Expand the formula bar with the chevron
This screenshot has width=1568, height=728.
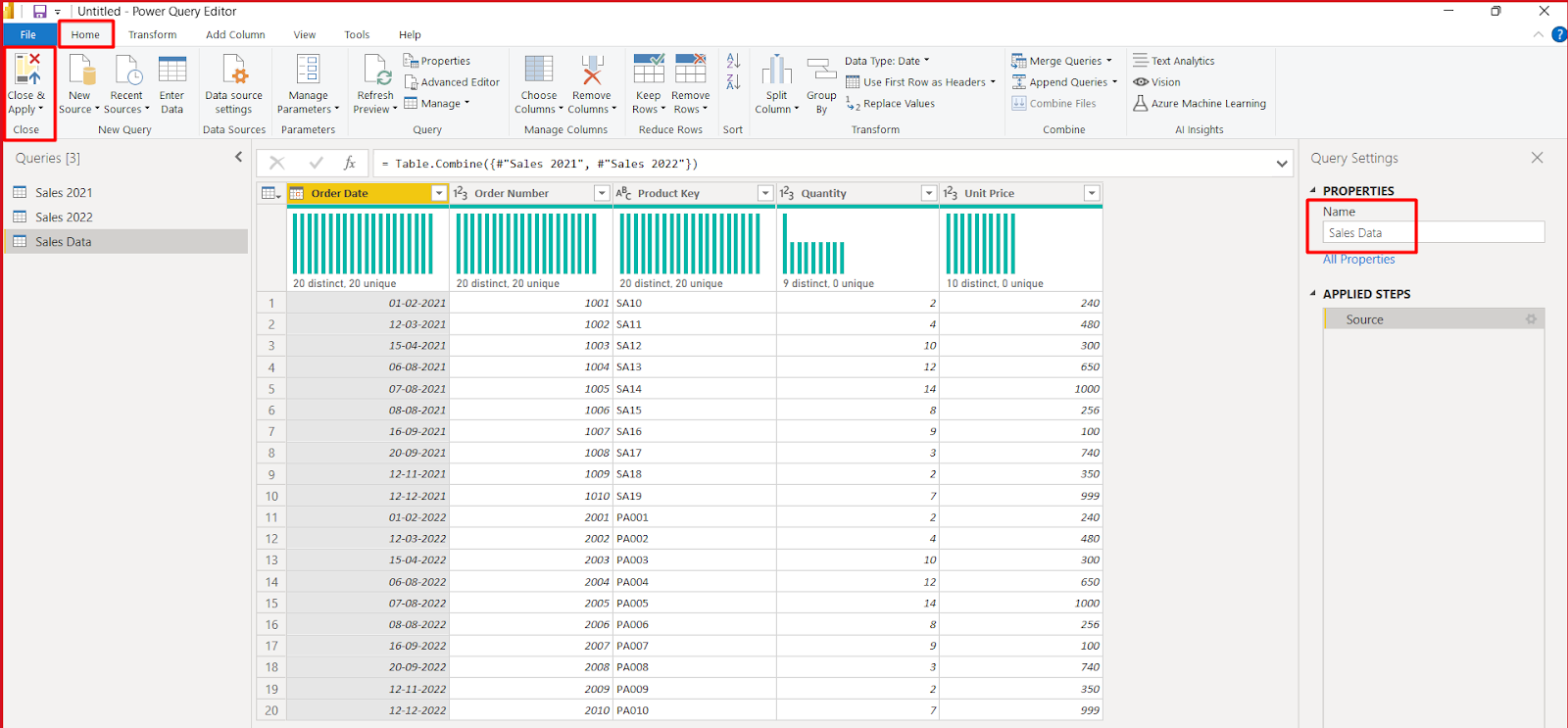tap(1282, 164)
